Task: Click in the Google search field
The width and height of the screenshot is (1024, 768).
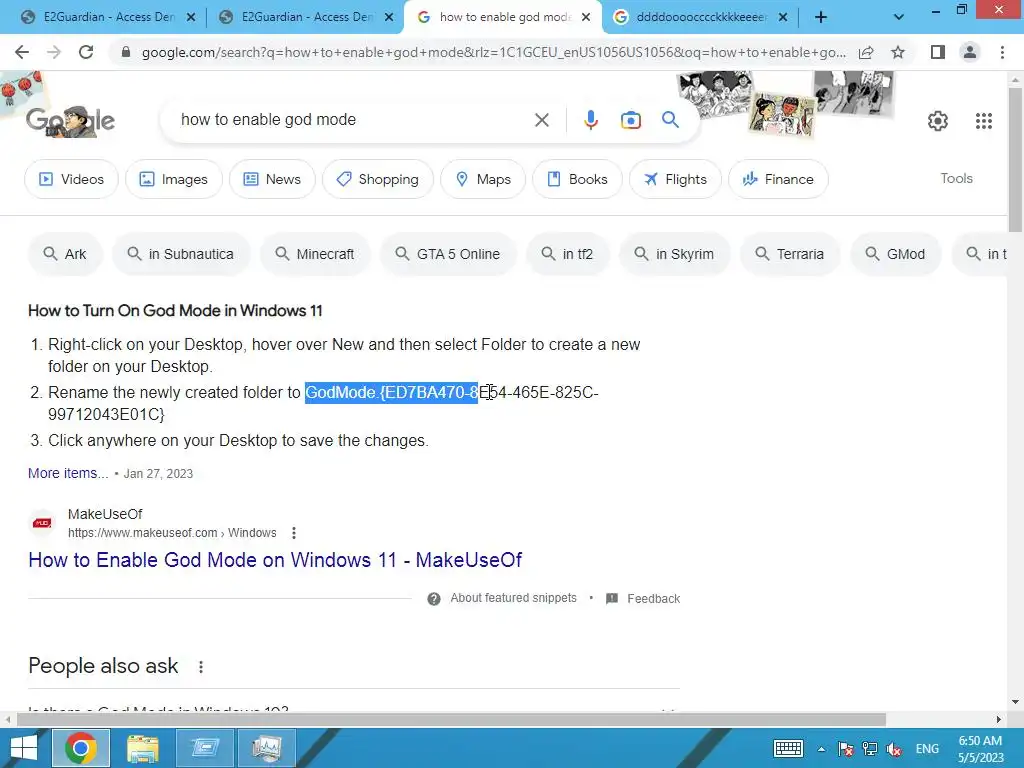Action: pyautogui.click(x=353, y=120)
